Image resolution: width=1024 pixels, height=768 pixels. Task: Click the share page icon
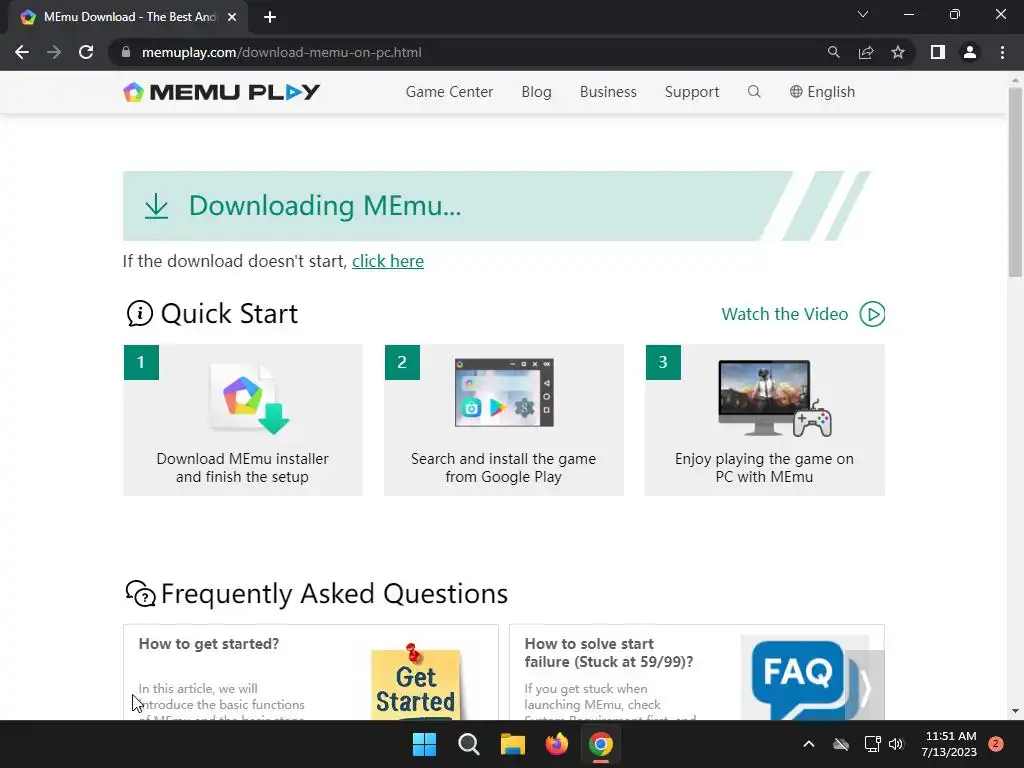[x=866, y=52]
